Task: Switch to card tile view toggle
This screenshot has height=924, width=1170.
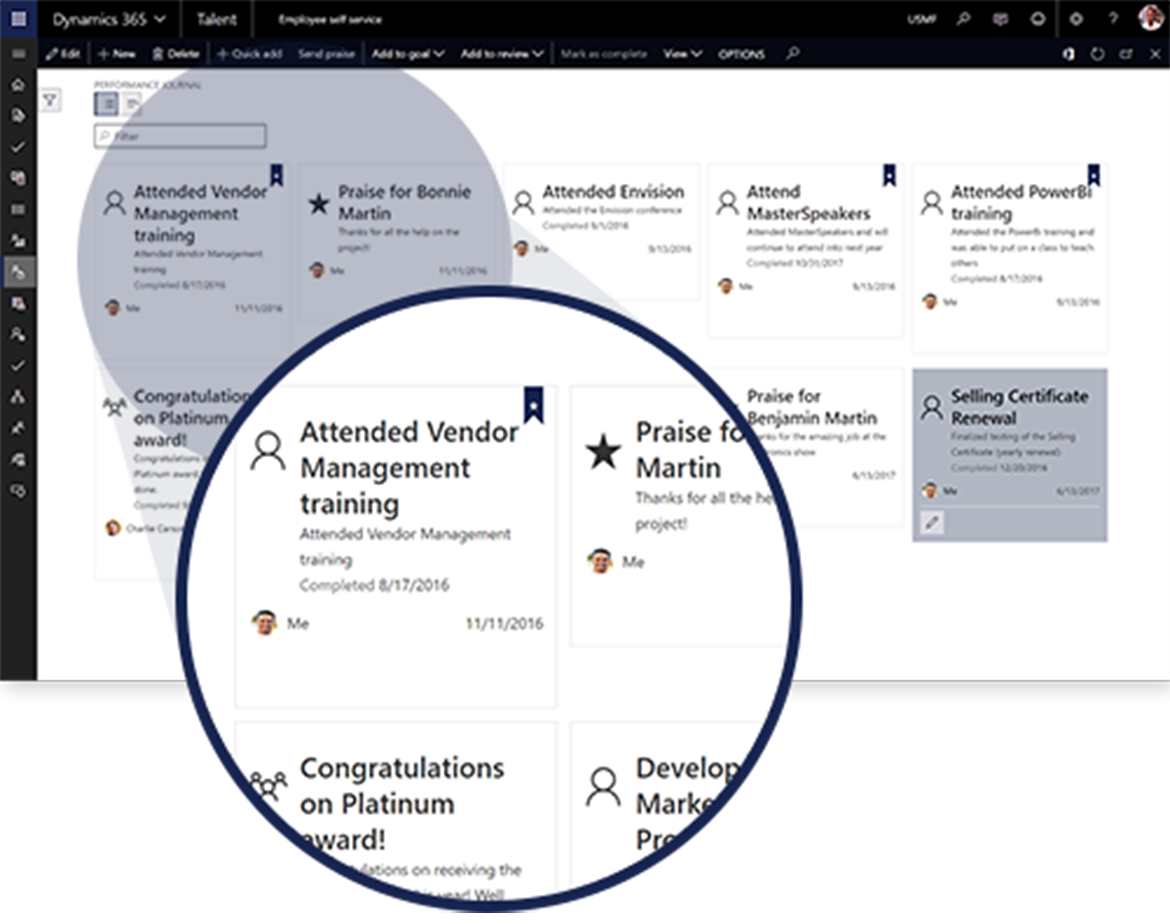Action: (x=106, y=103)
